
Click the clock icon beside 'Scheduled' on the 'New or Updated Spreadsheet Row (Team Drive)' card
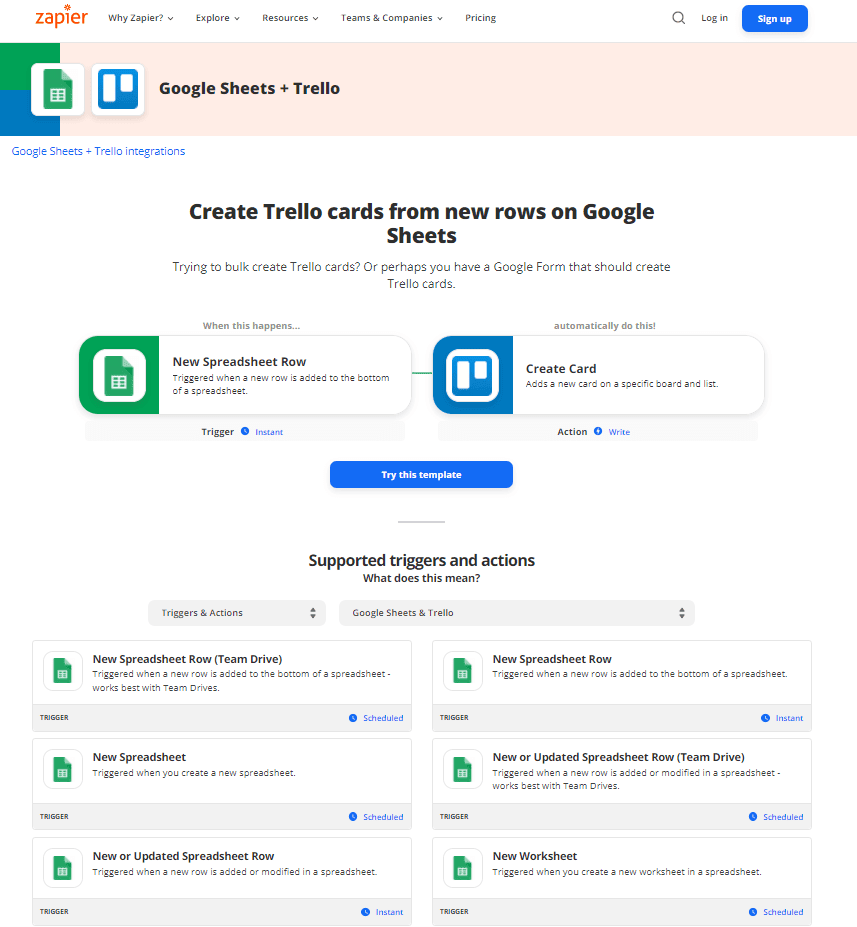coord(753,816)
